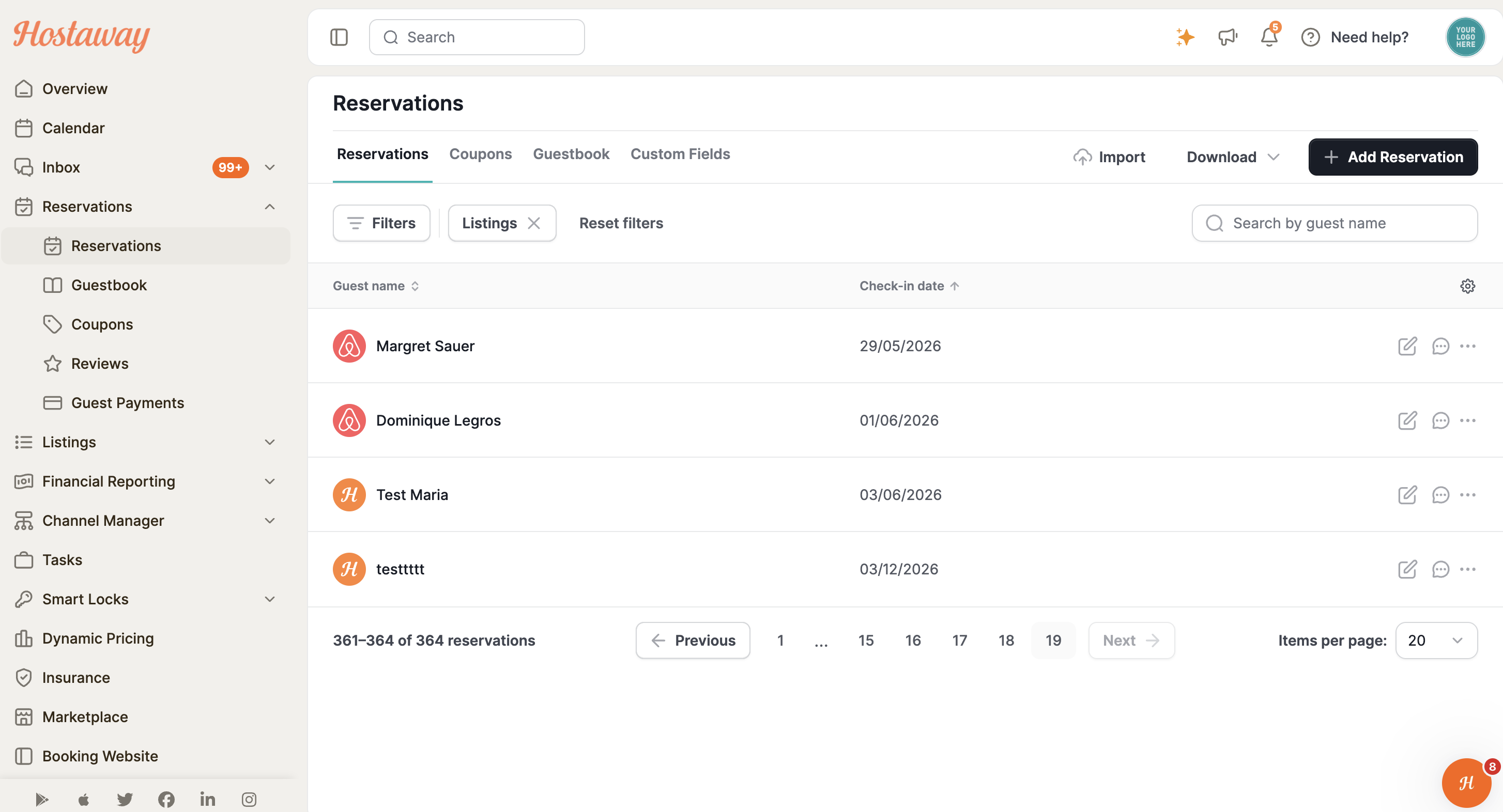Open table column settings gear
The height and width of the screenshot is (812, 1503).
pyautogui.click(x=1467, y=286)
